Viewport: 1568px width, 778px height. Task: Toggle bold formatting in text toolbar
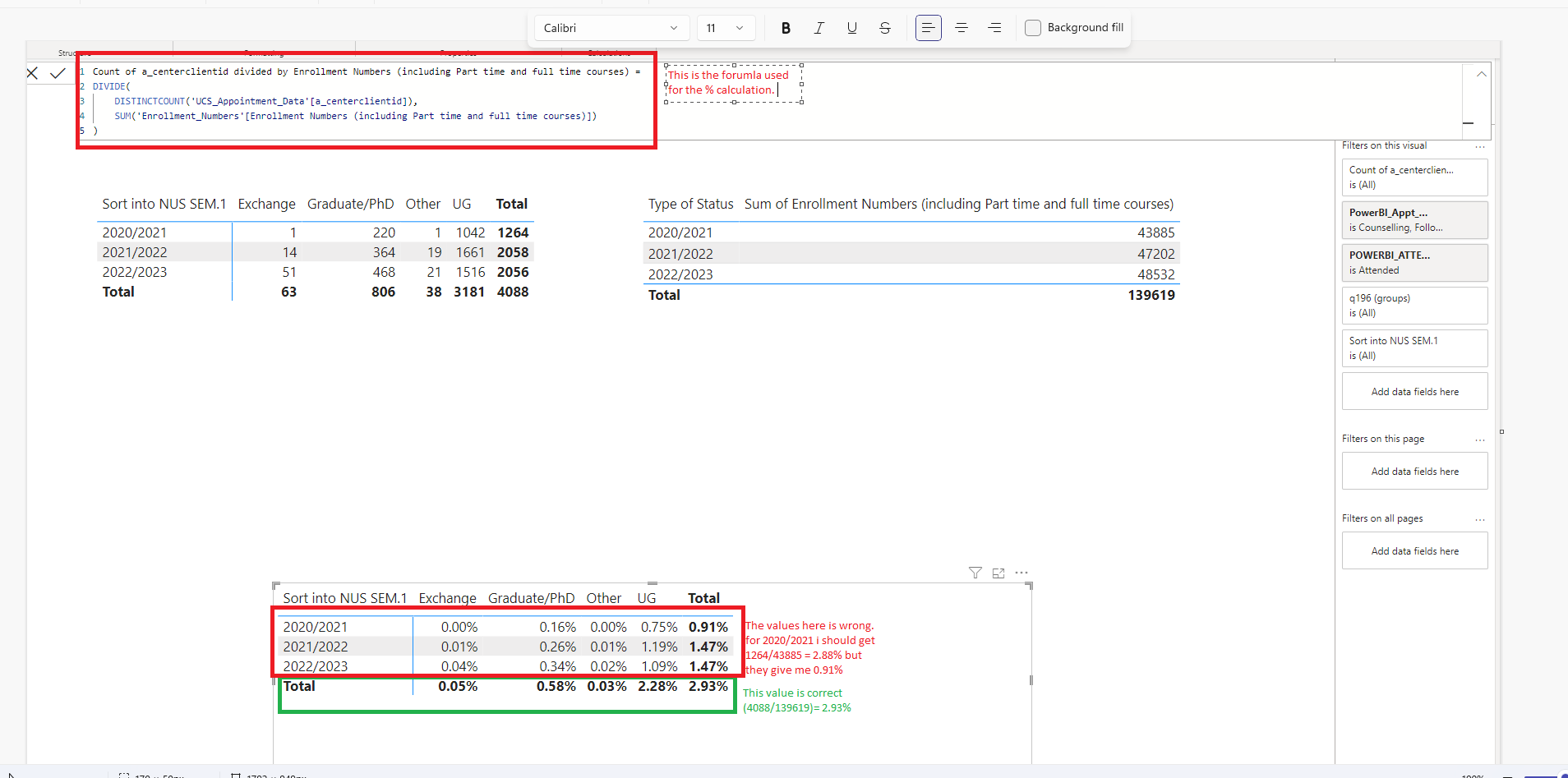click(786, 28)
